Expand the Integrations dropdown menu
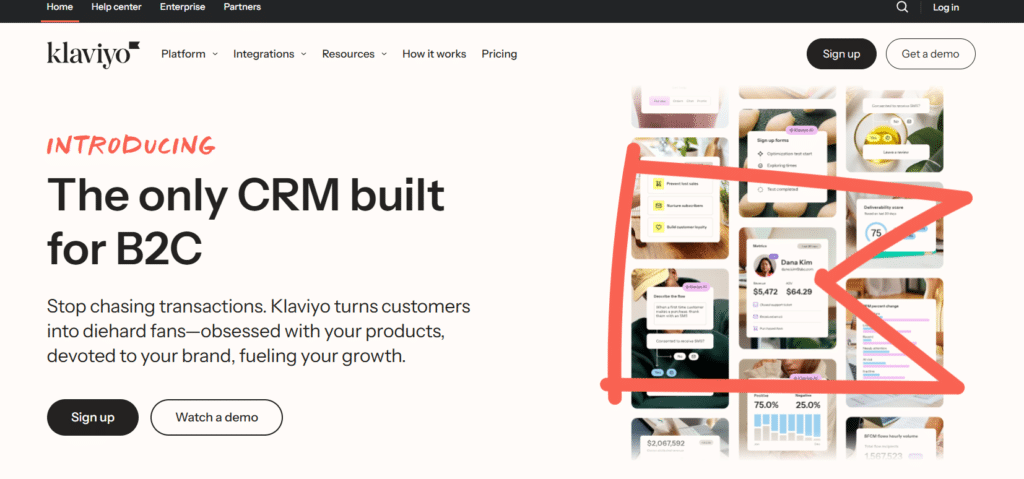The width and height of the screenshot is (1024, 479). click(270, 54)
